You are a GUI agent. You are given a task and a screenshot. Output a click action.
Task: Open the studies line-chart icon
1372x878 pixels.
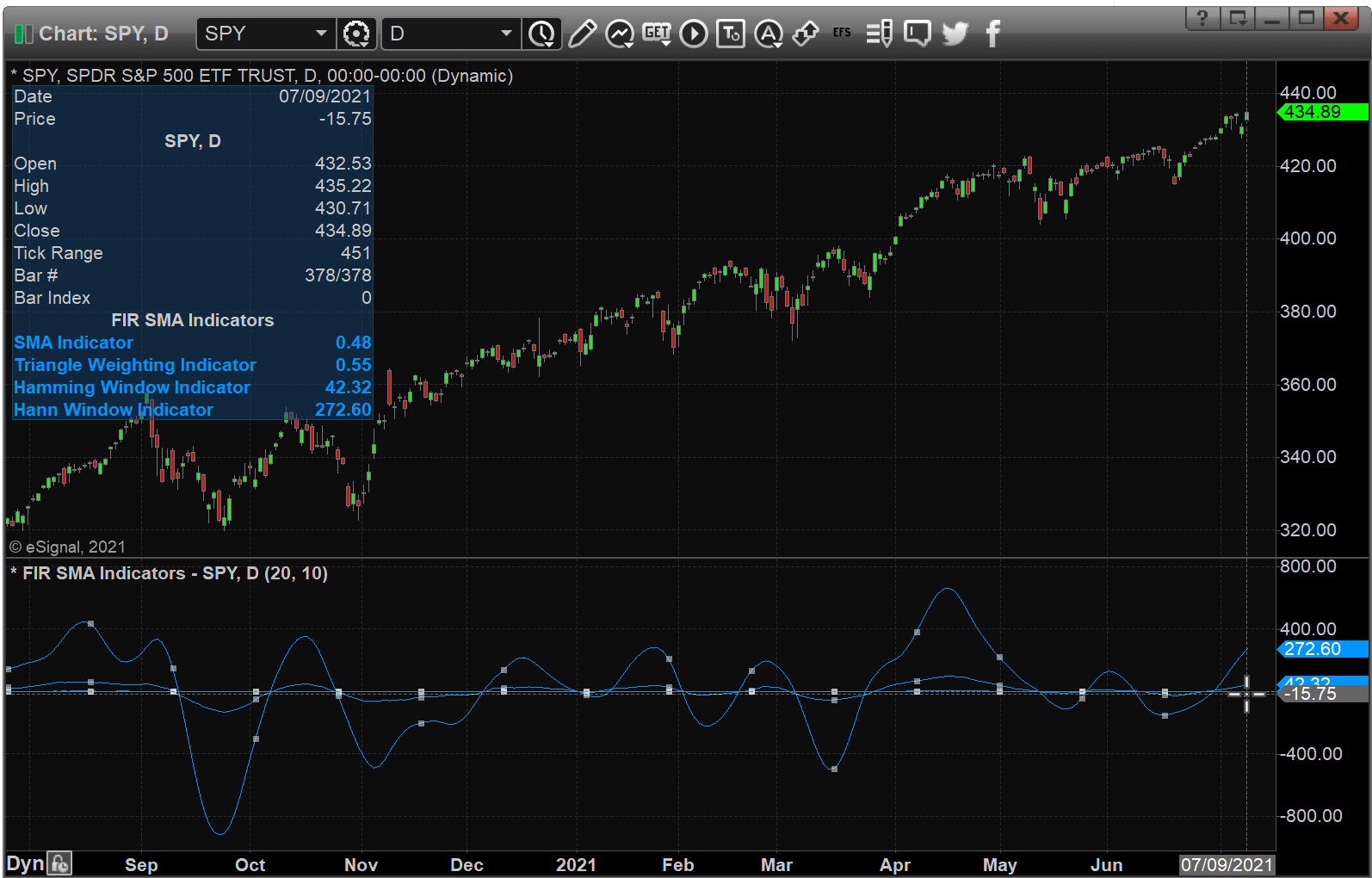620,34
